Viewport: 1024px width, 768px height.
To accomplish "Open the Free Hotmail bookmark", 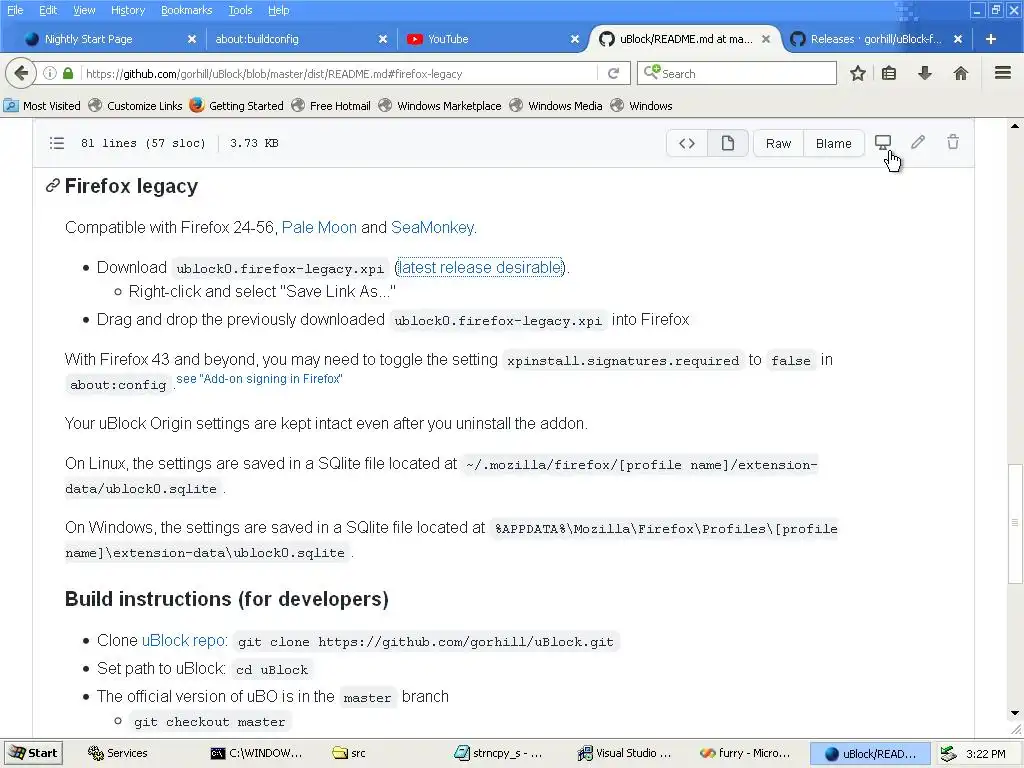I will [331, 106].
